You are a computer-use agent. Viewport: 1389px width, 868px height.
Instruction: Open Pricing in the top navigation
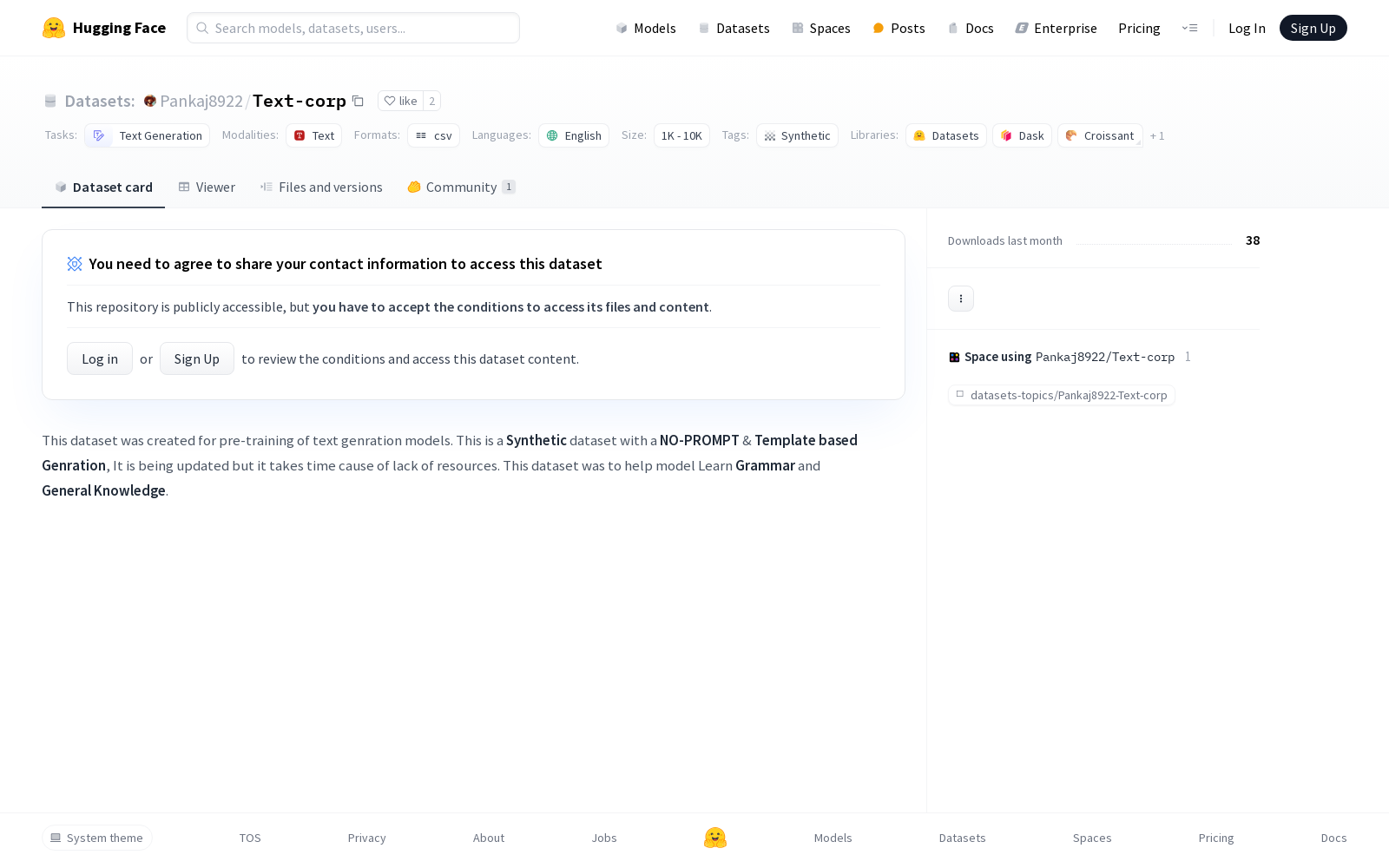(1139, 28)
